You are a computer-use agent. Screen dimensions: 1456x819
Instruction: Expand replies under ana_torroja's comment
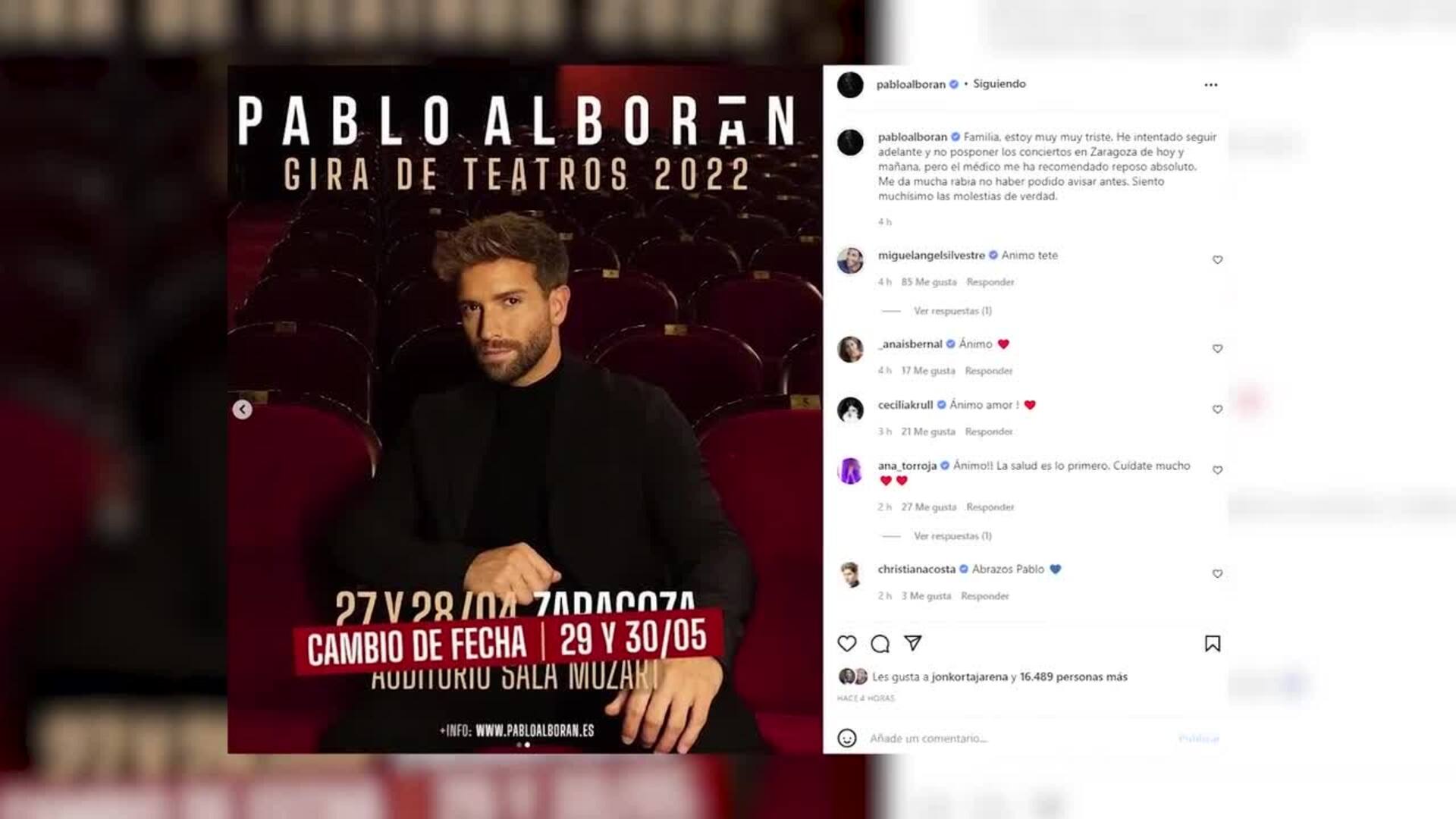(952, 536)
